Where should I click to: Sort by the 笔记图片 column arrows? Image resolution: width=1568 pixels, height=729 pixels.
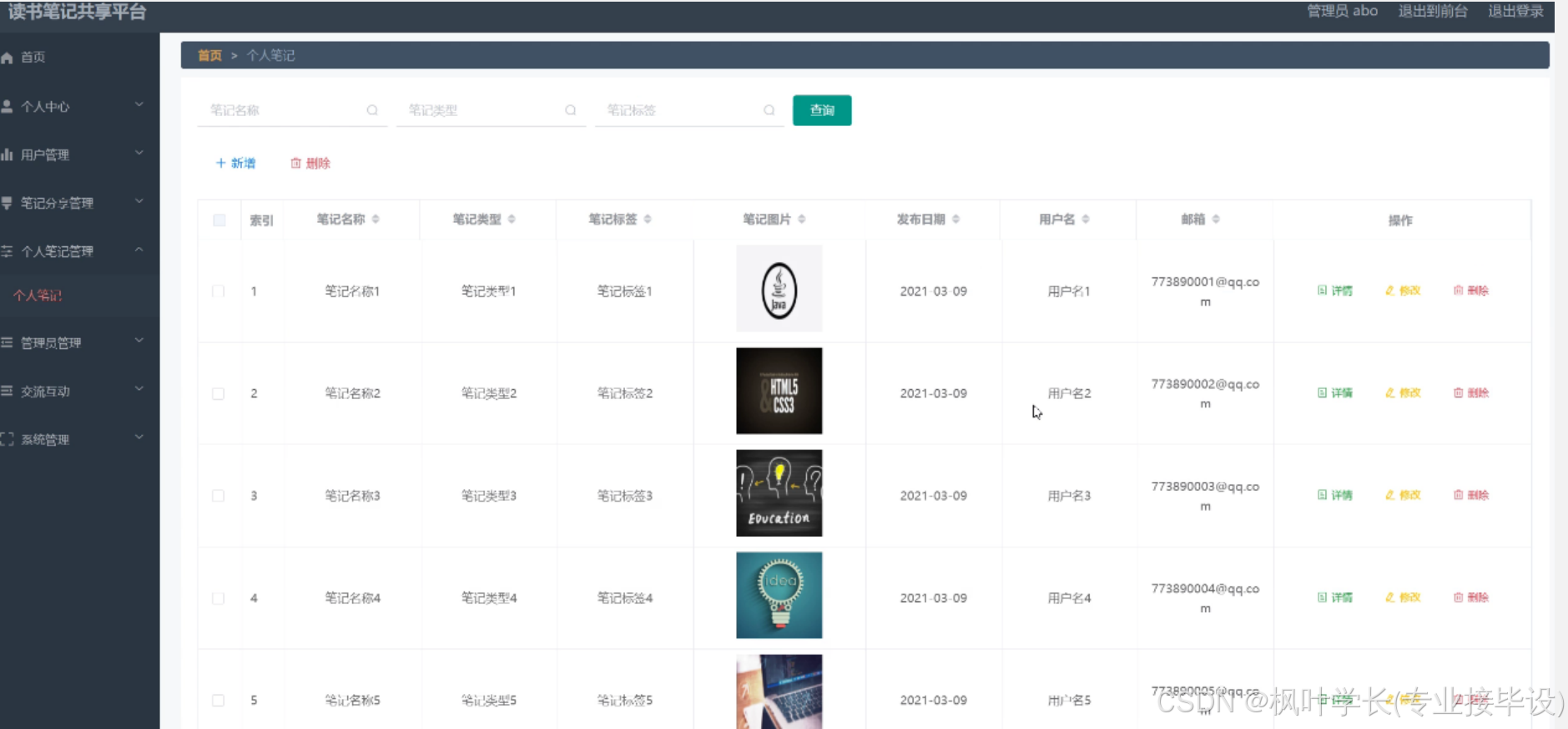click(802, 219)
